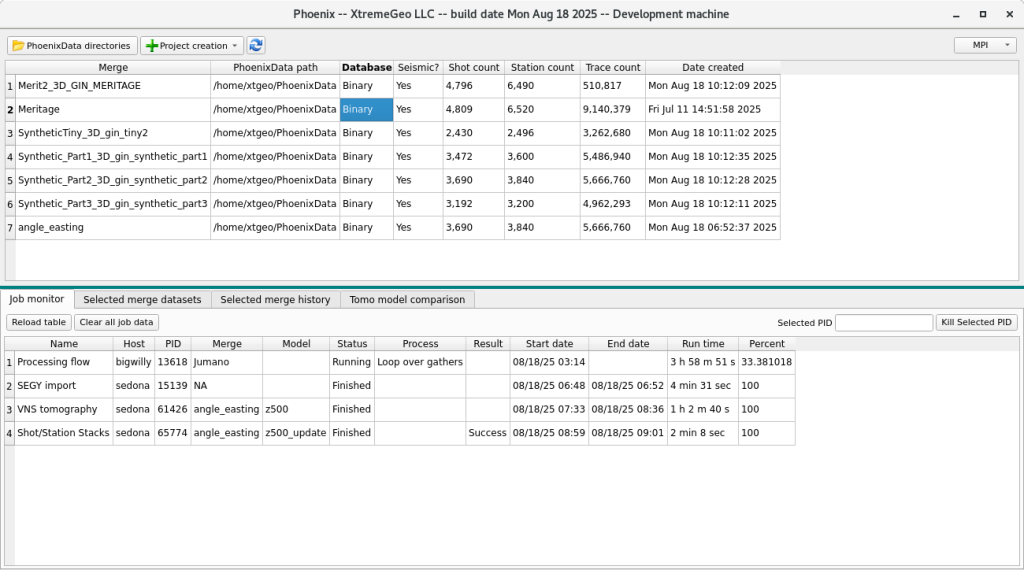1024x570 pixels.
Task: Click Success result cell
Action: pyautogui.click(x=487, y=432)
